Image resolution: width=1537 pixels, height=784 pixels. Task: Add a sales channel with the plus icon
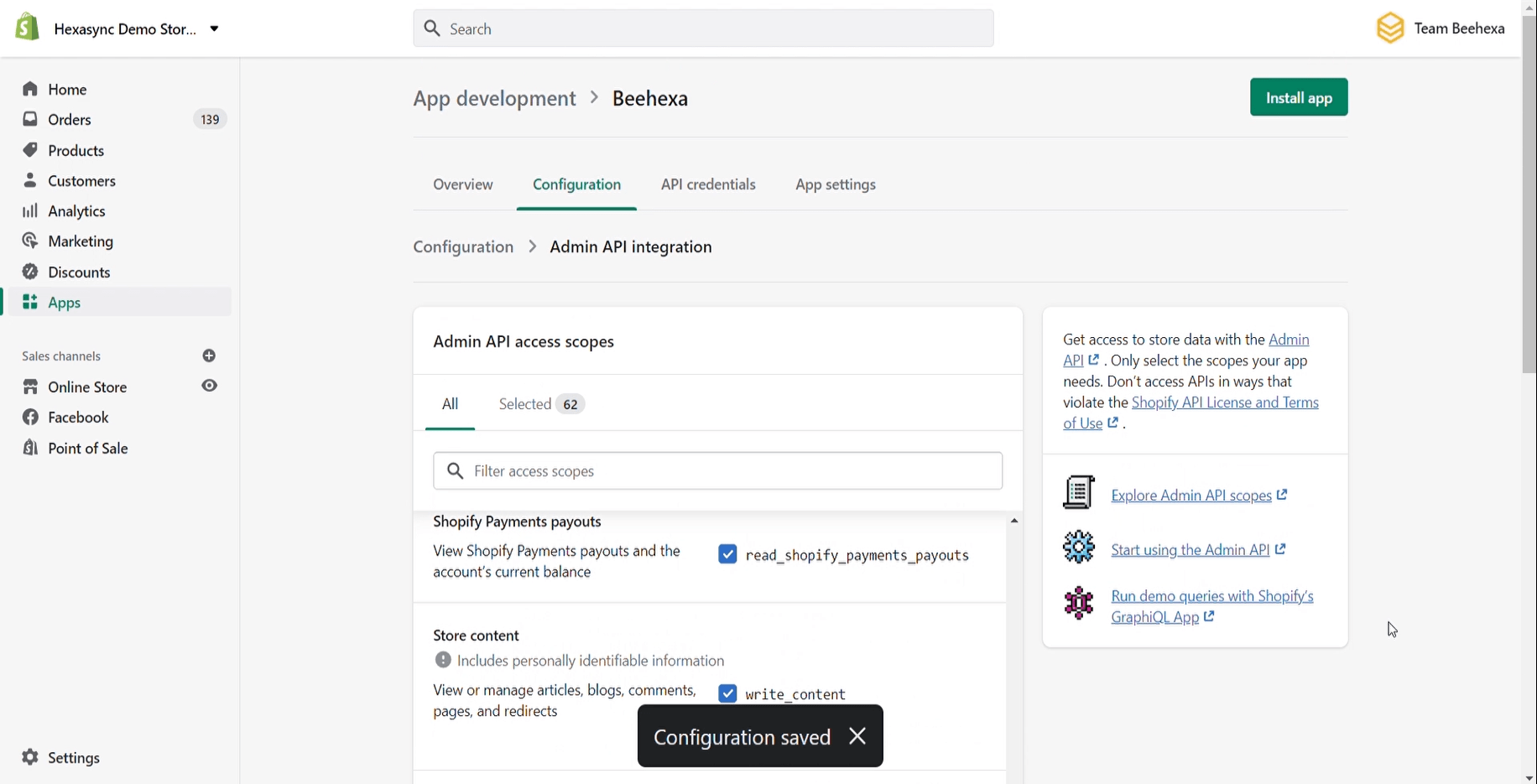(209, 356)
